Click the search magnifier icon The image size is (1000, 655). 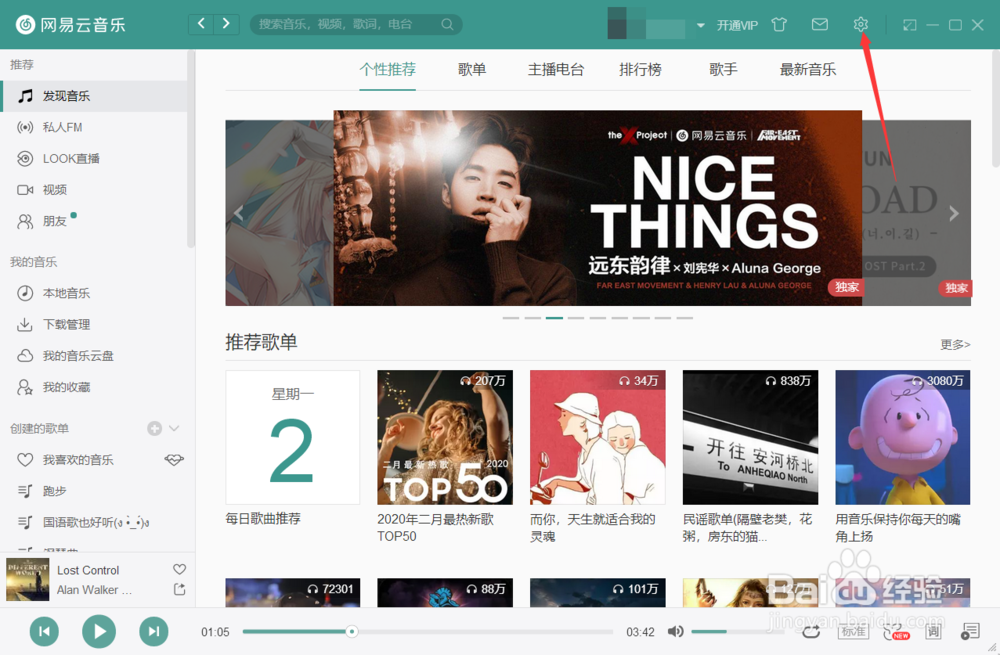click(x=447, y=24)
